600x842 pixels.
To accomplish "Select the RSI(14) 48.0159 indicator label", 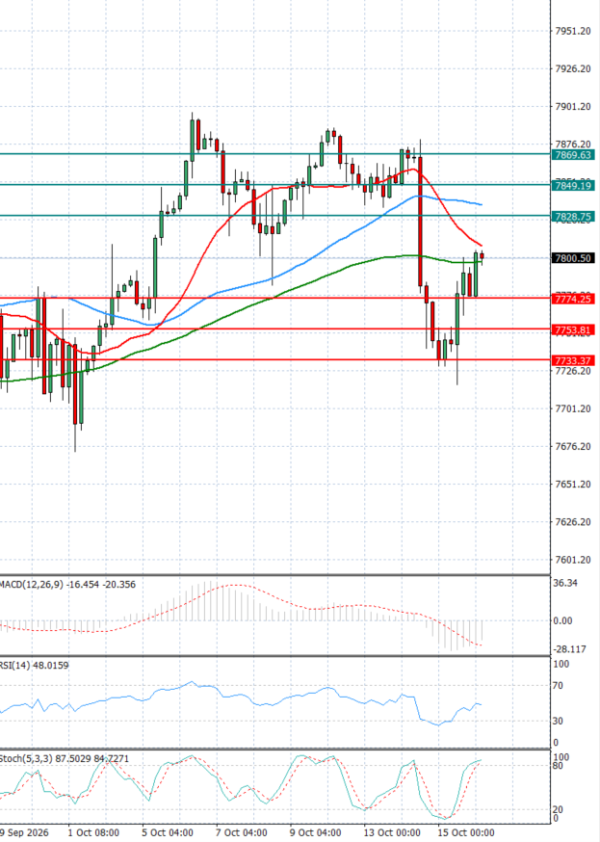I will click(34, 665).
